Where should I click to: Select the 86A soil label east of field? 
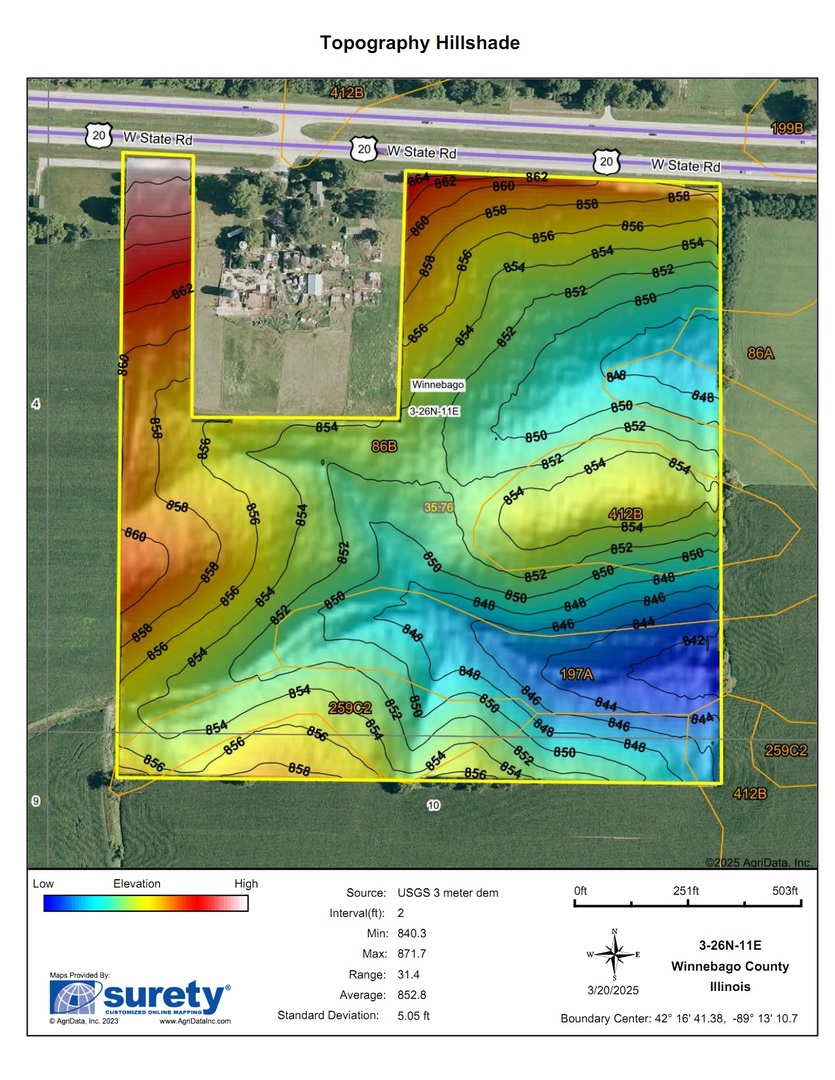click(x=761, y=353)
